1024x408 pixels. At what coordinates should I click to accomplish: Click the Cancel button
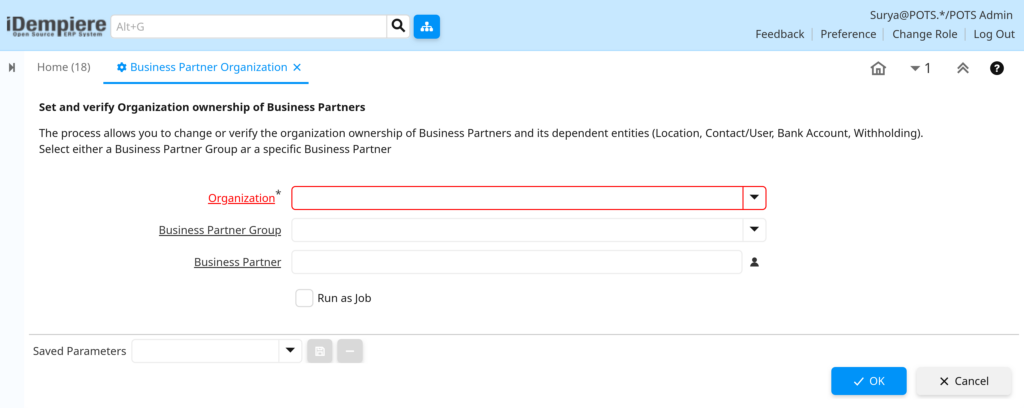pyautogui.click(x=964, y=381)
